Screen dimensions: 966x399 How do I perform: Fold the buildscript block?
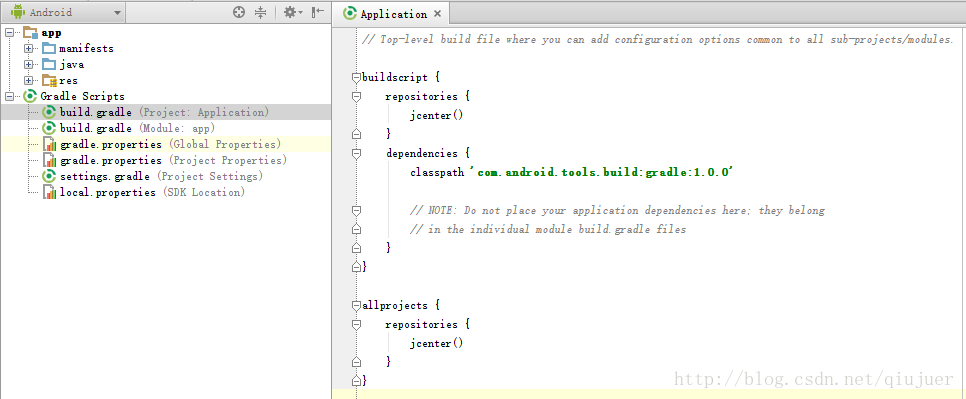pyautogui.click(x=355, y=78)
